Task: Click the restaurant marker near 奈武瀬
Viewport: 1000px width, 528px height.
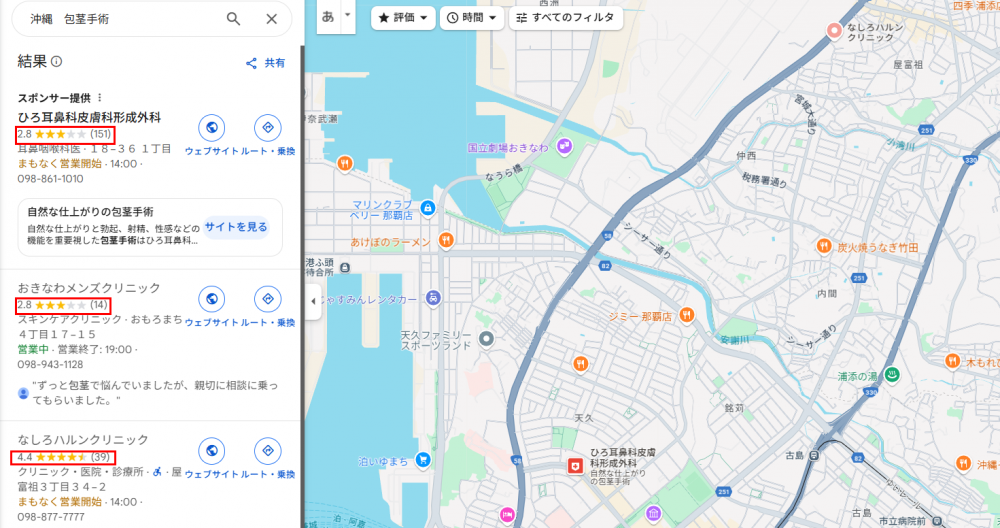Action: tap(344, 163)
